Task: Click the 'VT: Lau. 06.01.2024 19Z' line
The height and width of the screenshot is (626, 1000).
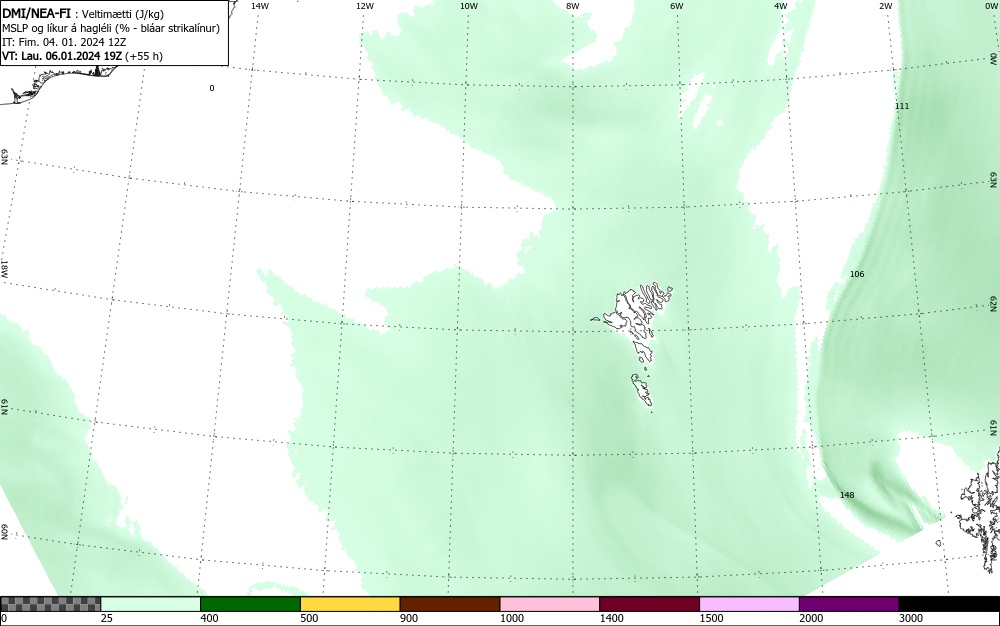Action: [82, 56]
